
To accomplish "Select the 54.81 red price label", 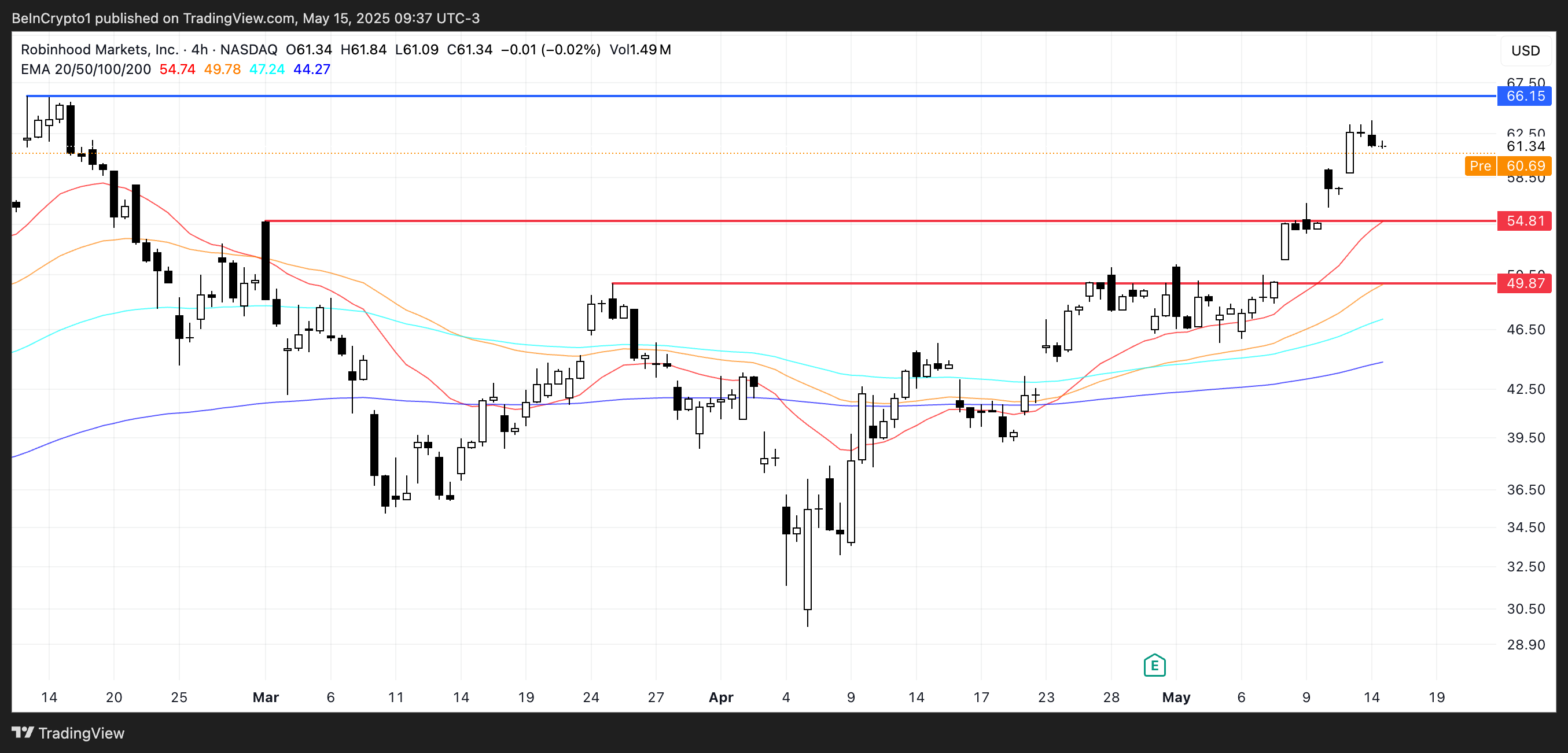I will coord(1525,221).
